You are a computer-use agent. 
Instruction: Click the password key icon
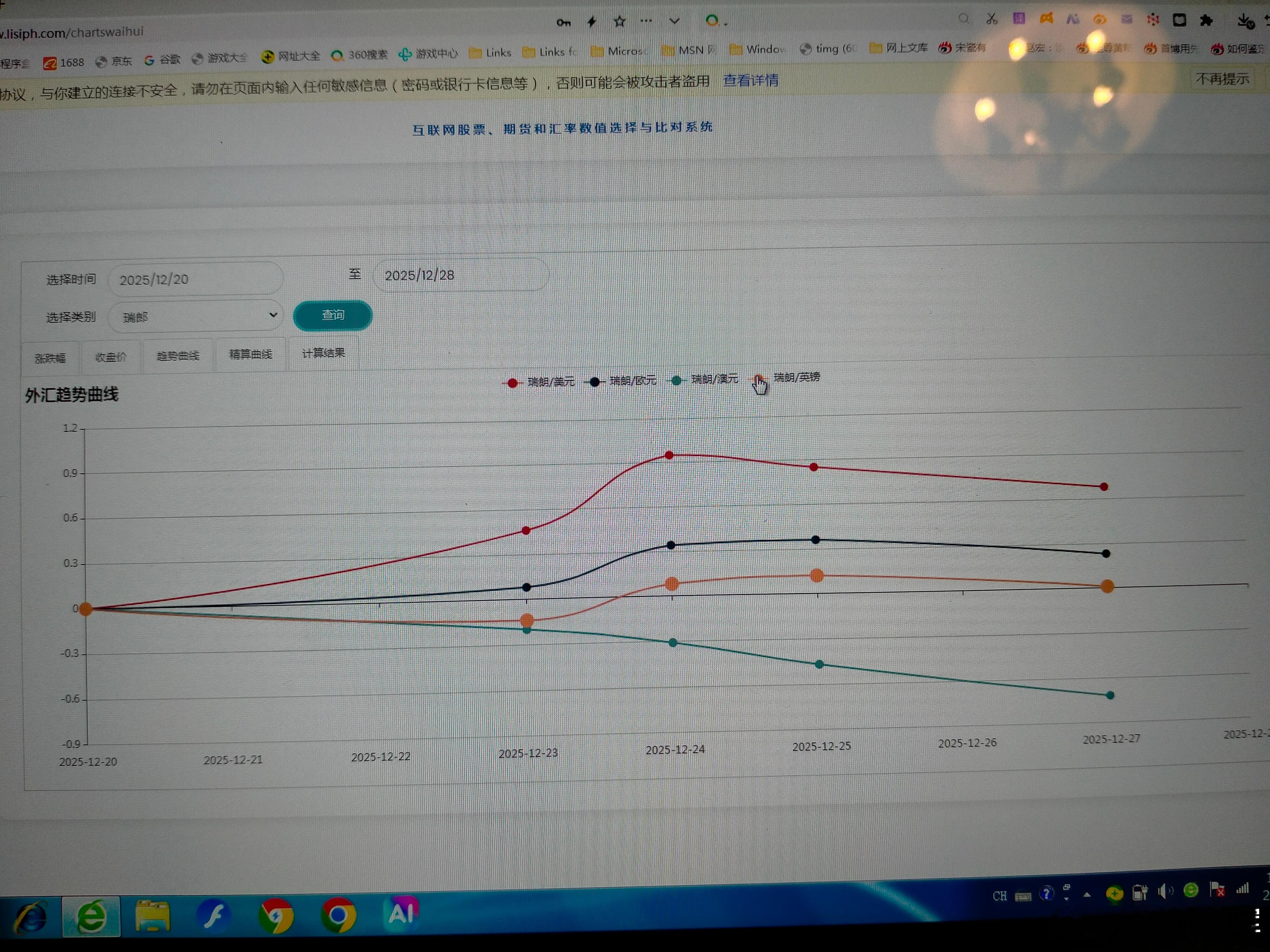click(x=563, y=23)
